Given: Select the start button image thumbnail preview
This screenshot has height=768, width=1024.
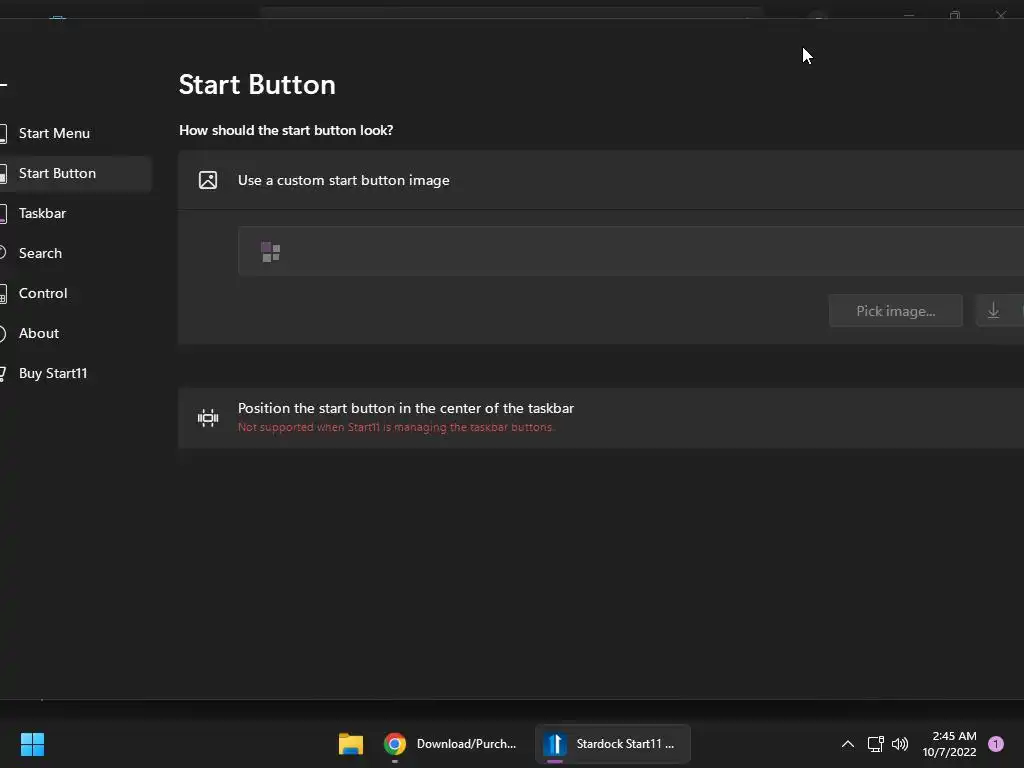Looking at the screenshot, I should coord(270,252).
